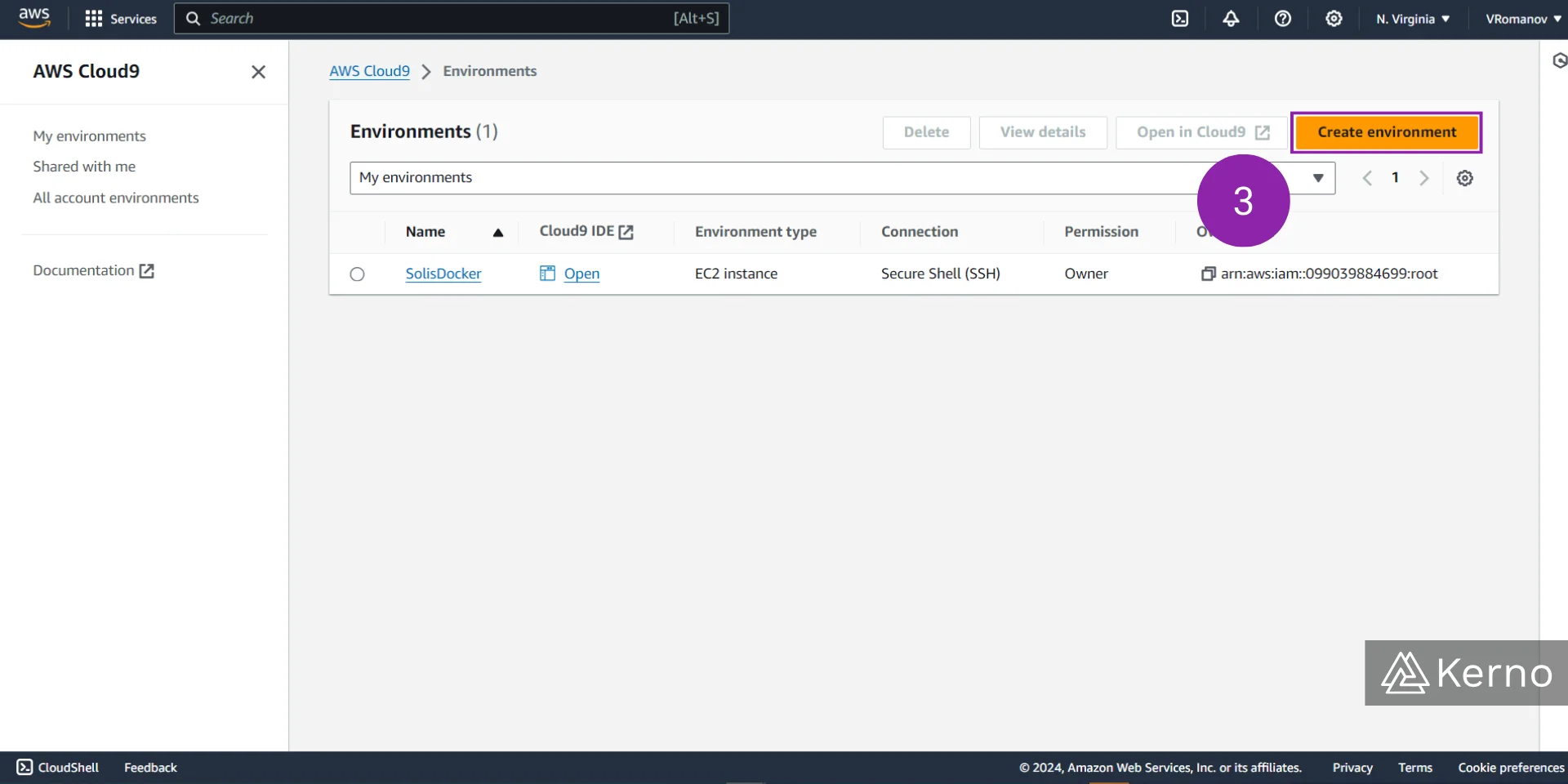Click the EC2 instance cell
The height and width of the screenshot is (784, 1568).
736,274
